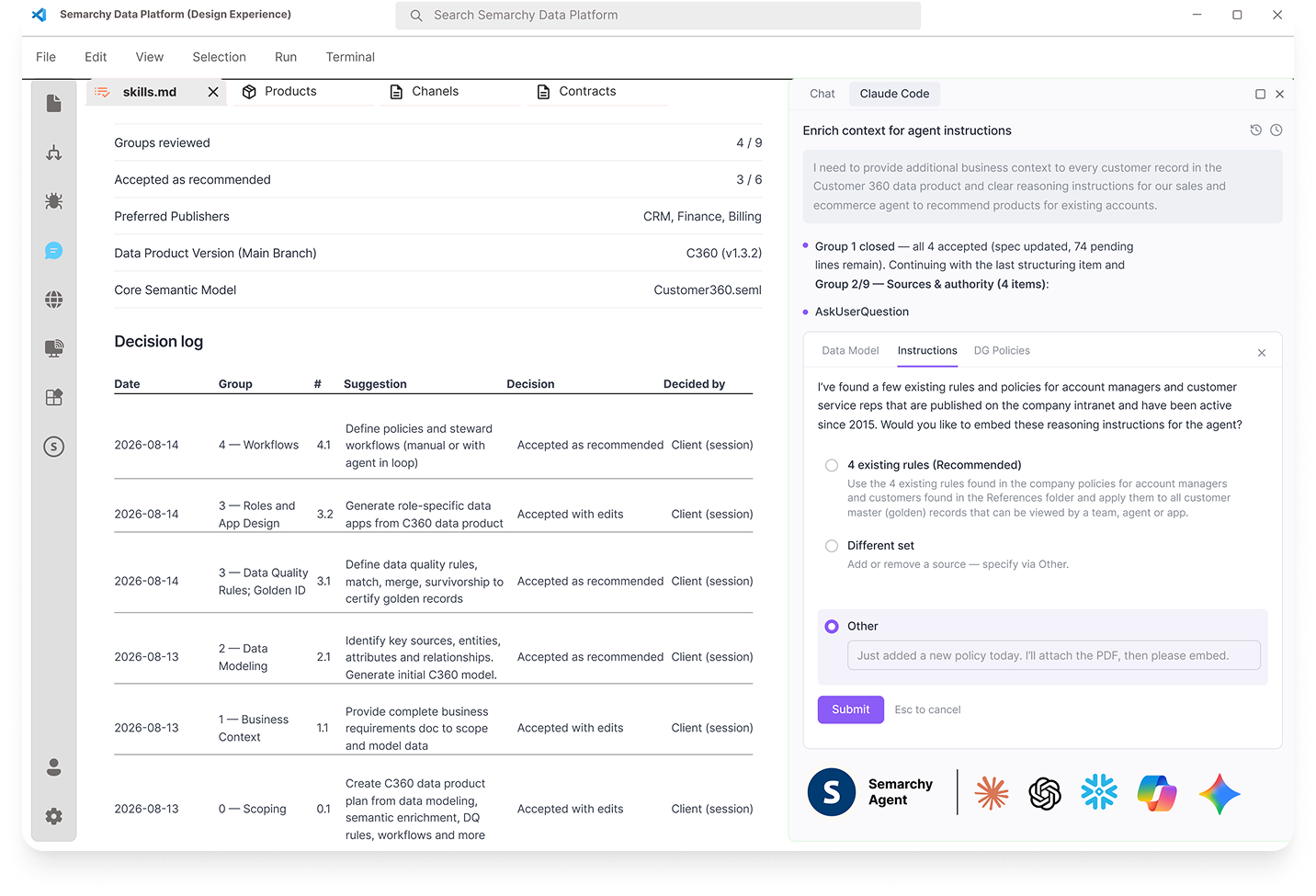Open the Edit menu
Viewport: 1316px width, 896px height.
tap(96, 57)
